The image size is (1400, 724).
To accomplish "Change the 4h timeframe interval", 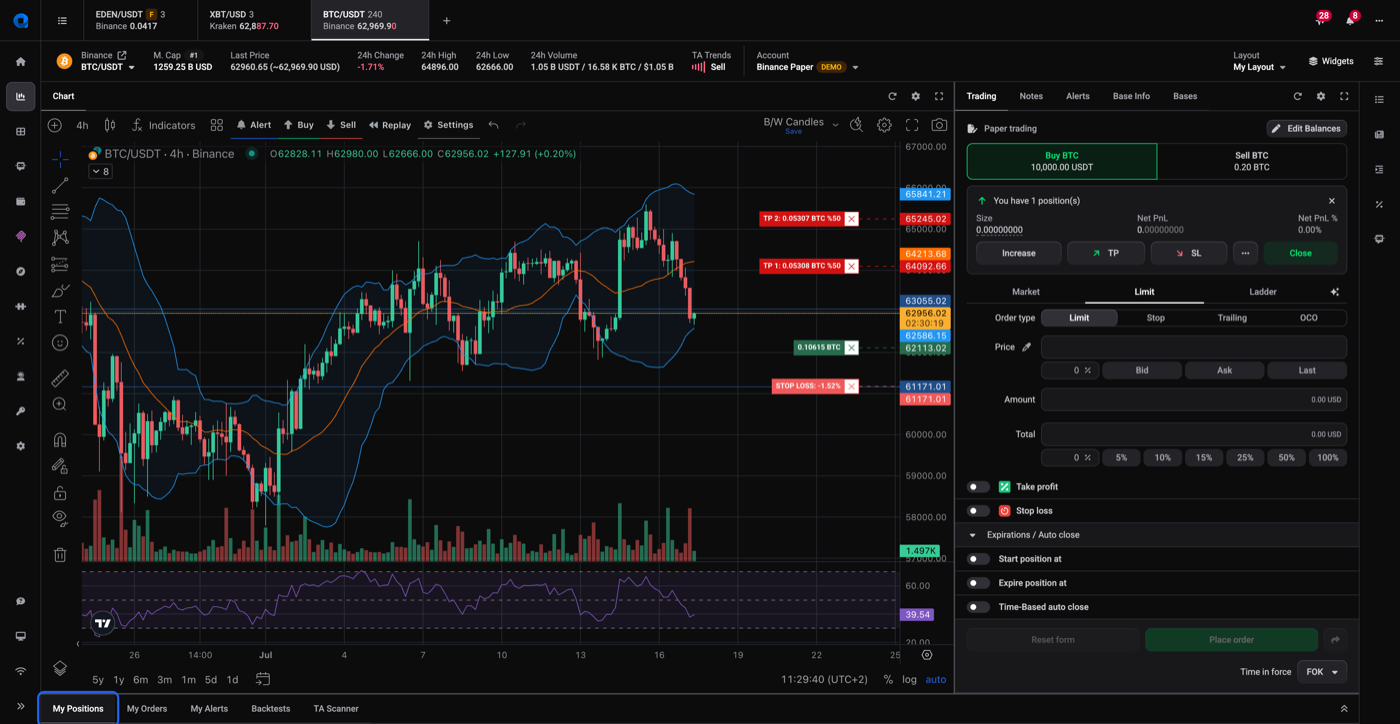I will coord(82,125).
